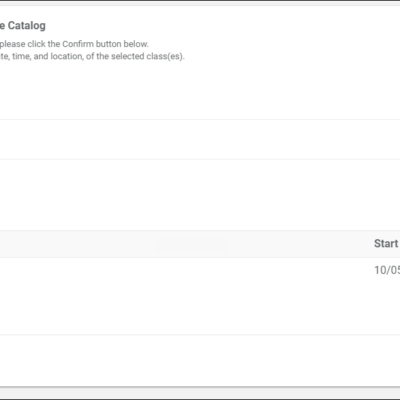Click the upper divider line section
The image size is (400, 400).
200,119
